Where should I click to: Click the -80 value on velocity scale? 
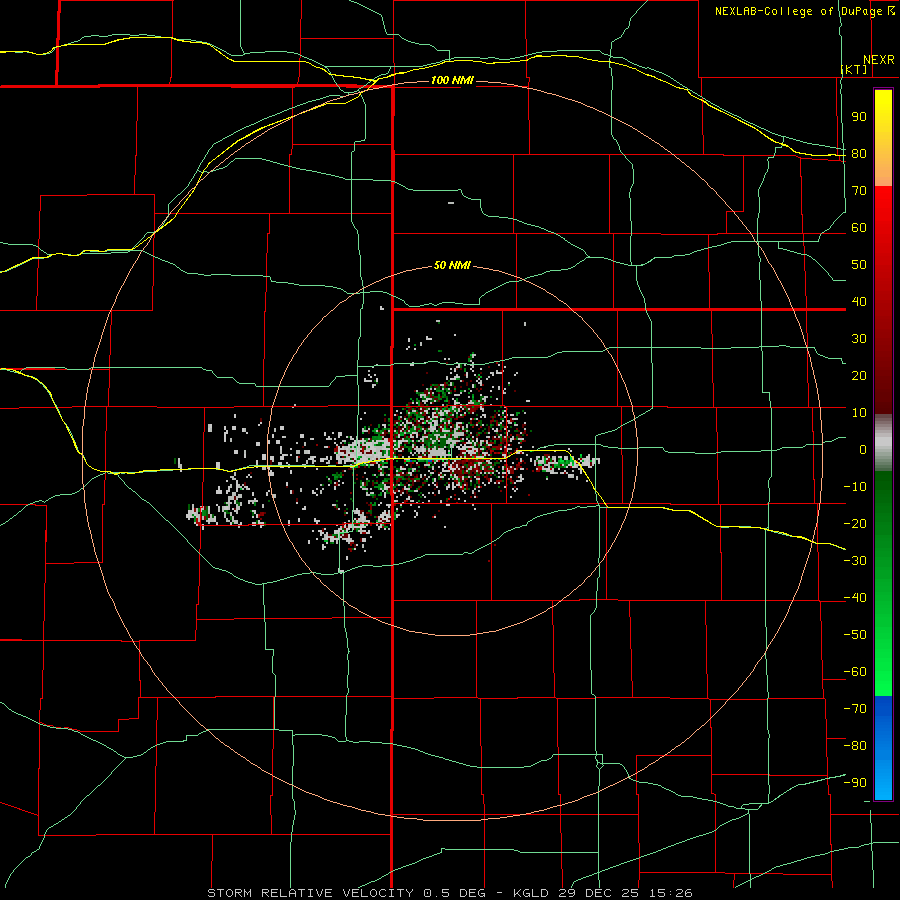coord(855,746)
